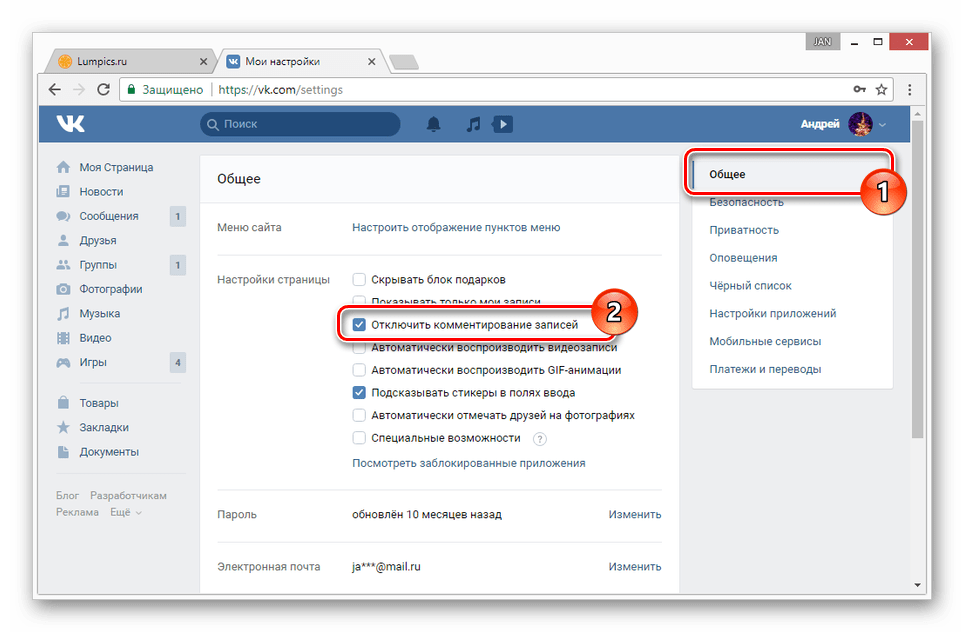Open the video player icon in the header
The image size is (964, 632).
(x=502, y=124)
